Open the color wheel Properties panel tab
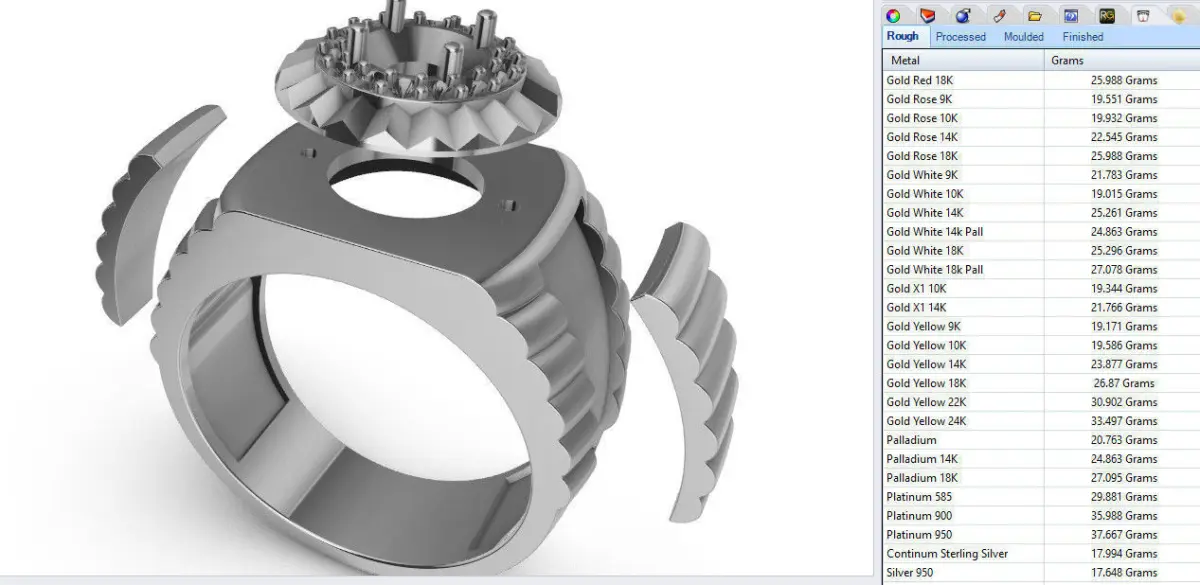 (x=893, y=15)
